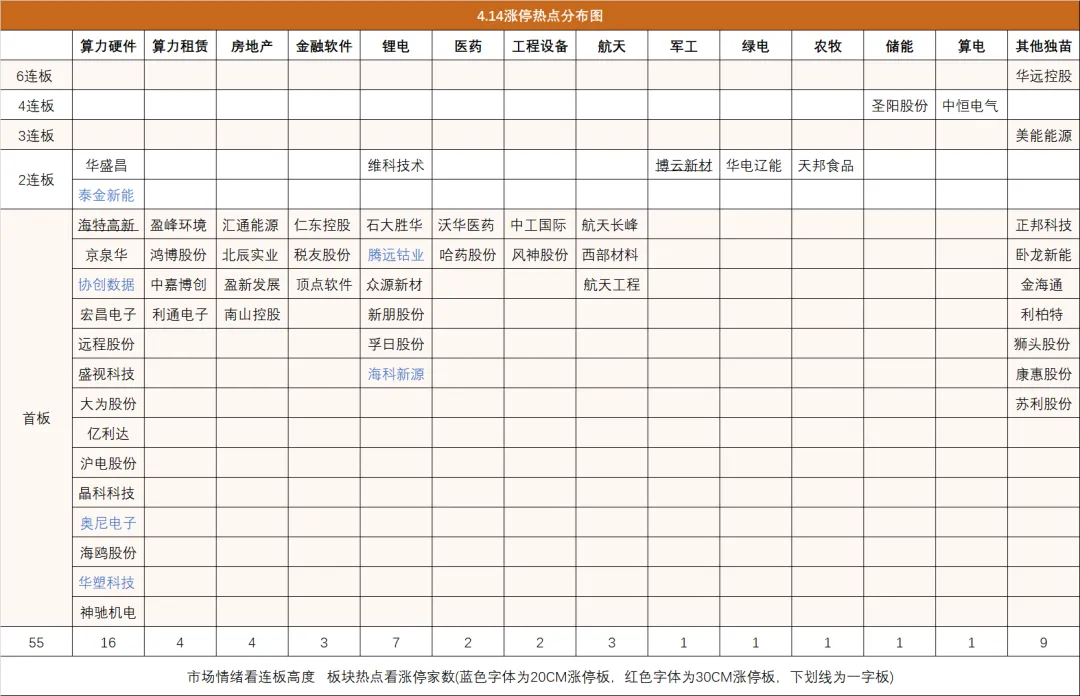Screen dimensions: 1080x696
Task: Select the 算力硬件 count 16 cell
Action: [108, 642]
